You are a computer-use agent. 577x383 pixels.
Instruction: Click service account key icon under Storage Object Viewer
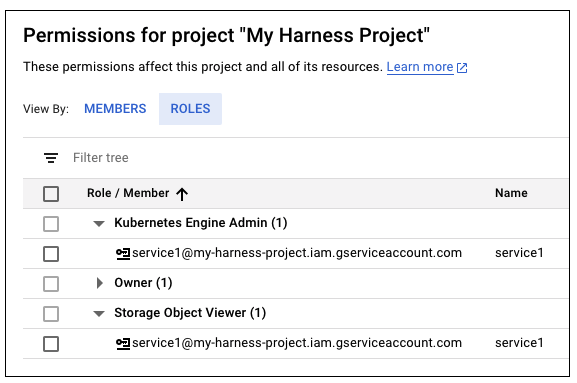click(123, 344)
